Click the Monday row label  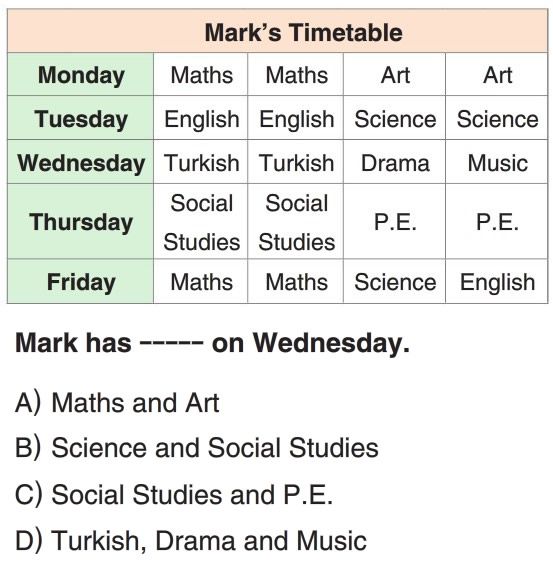click(x=80, y=75)
